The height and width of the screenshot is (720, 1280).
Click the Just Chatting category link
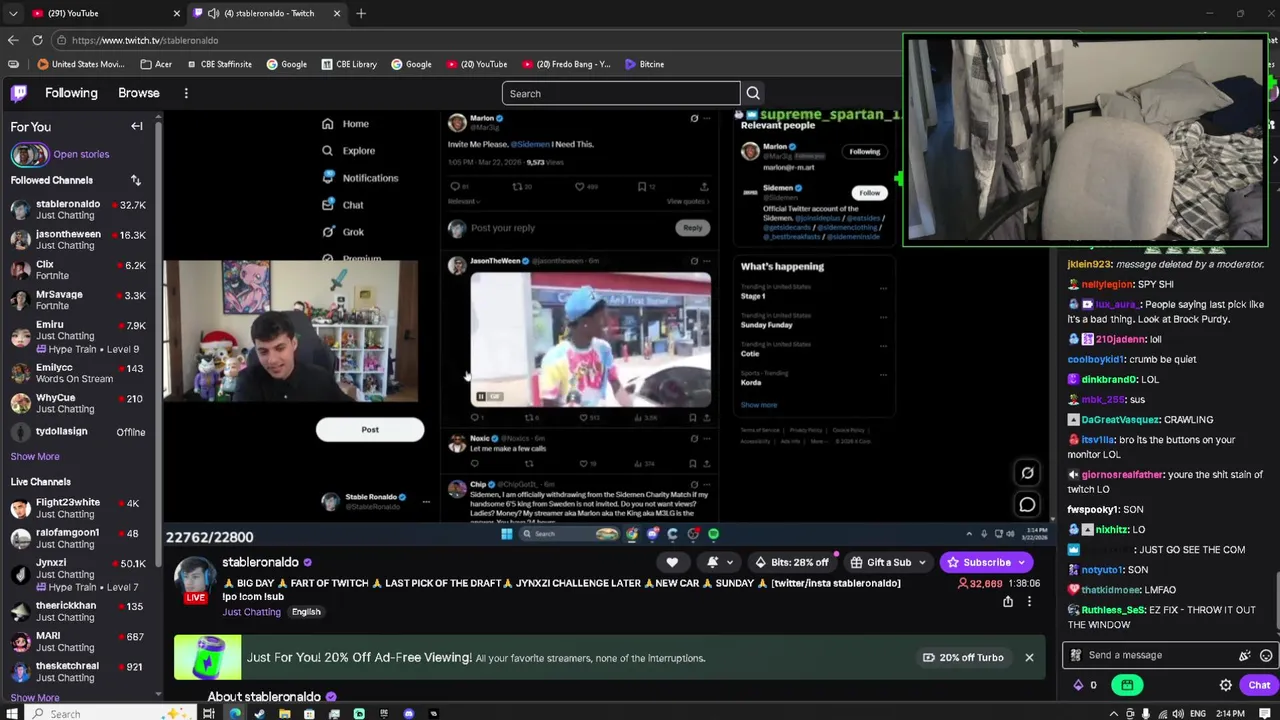click(x=251, y=612)
